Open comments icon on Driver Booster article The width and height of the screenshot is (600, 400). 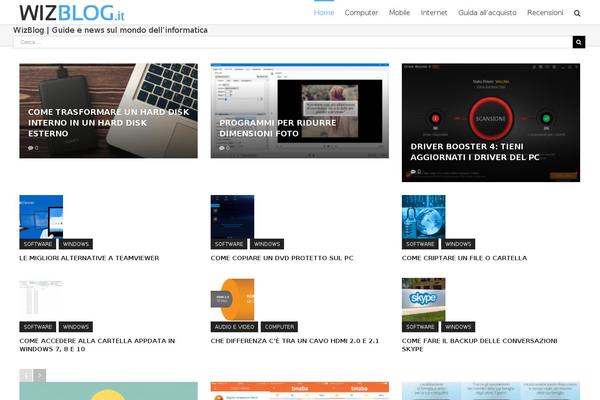413,171
